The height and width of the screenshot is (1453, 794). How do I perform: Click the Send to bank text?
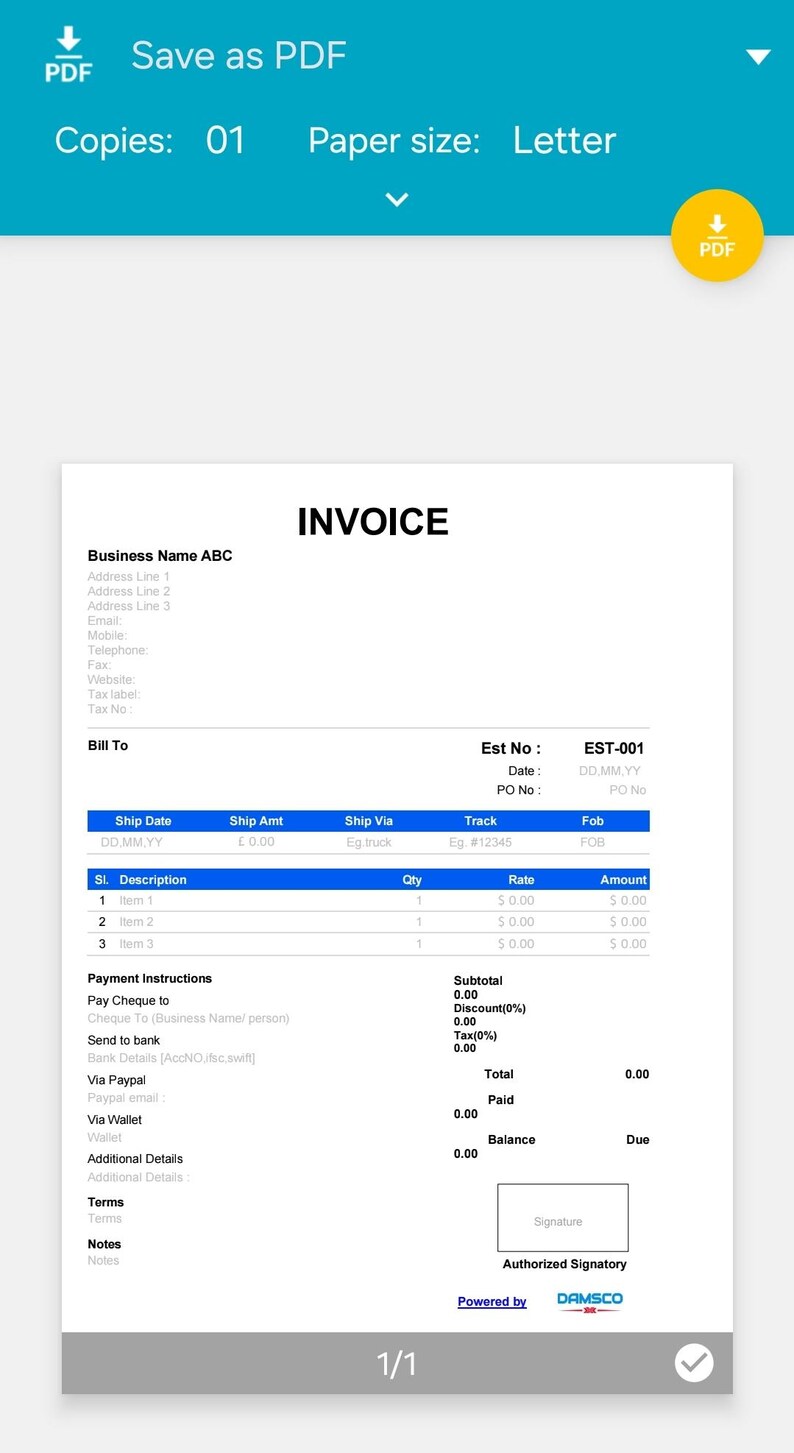pyautogui.click(x=124, y=1040)
